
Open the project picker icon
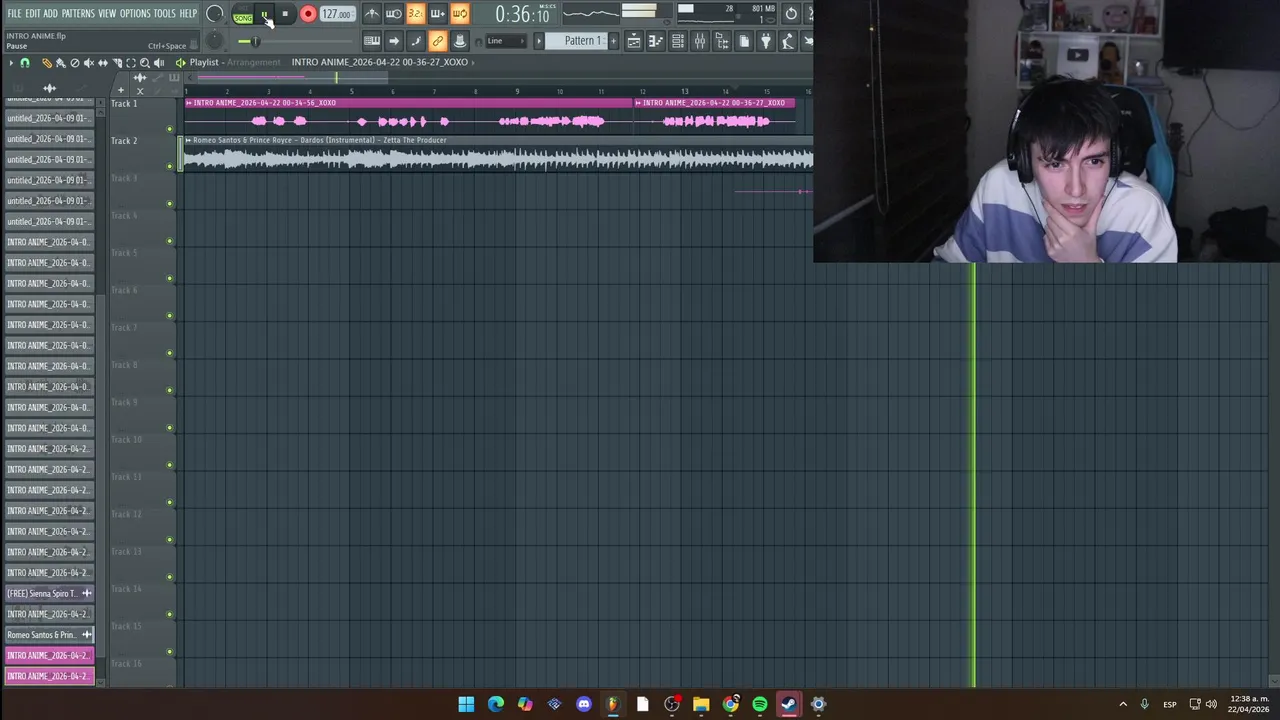tap(743, 41)
